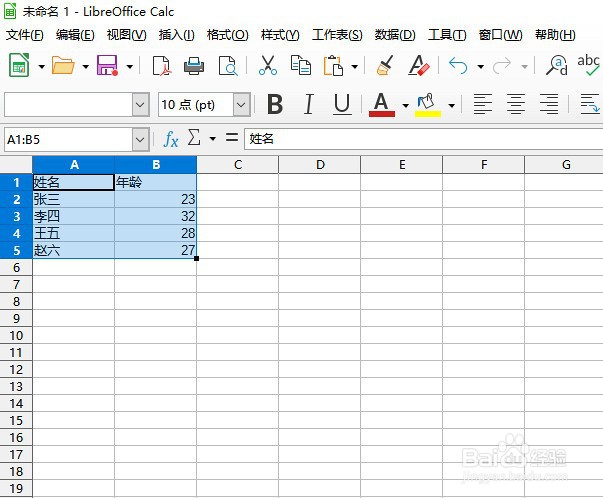Screen dimensions: 603x498
Task: Click cell containing 年龄
Action: pos(155,182)
